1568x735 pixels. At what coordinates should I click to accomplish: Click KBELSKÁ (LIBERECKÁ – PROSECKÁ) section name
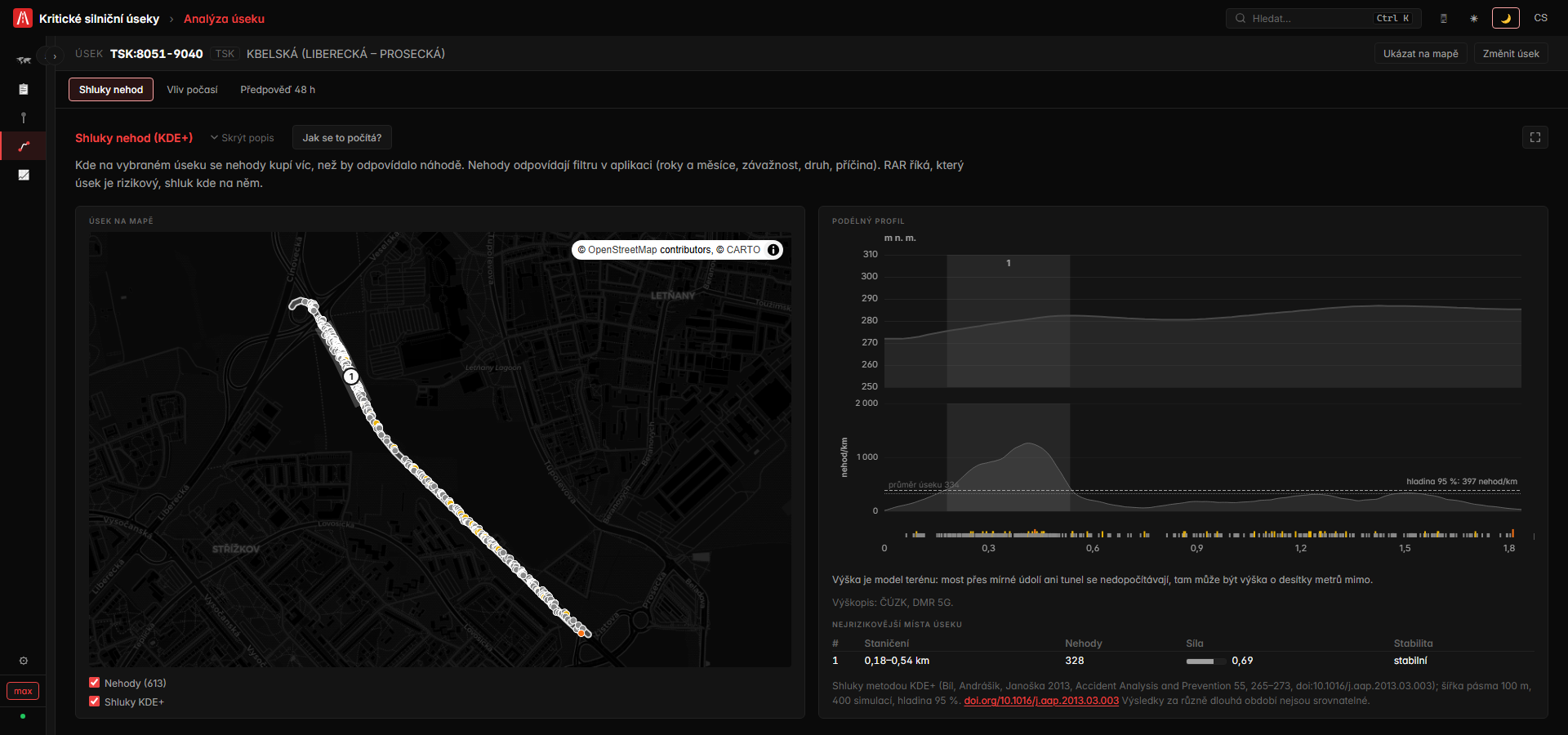(x=346, y=54)
